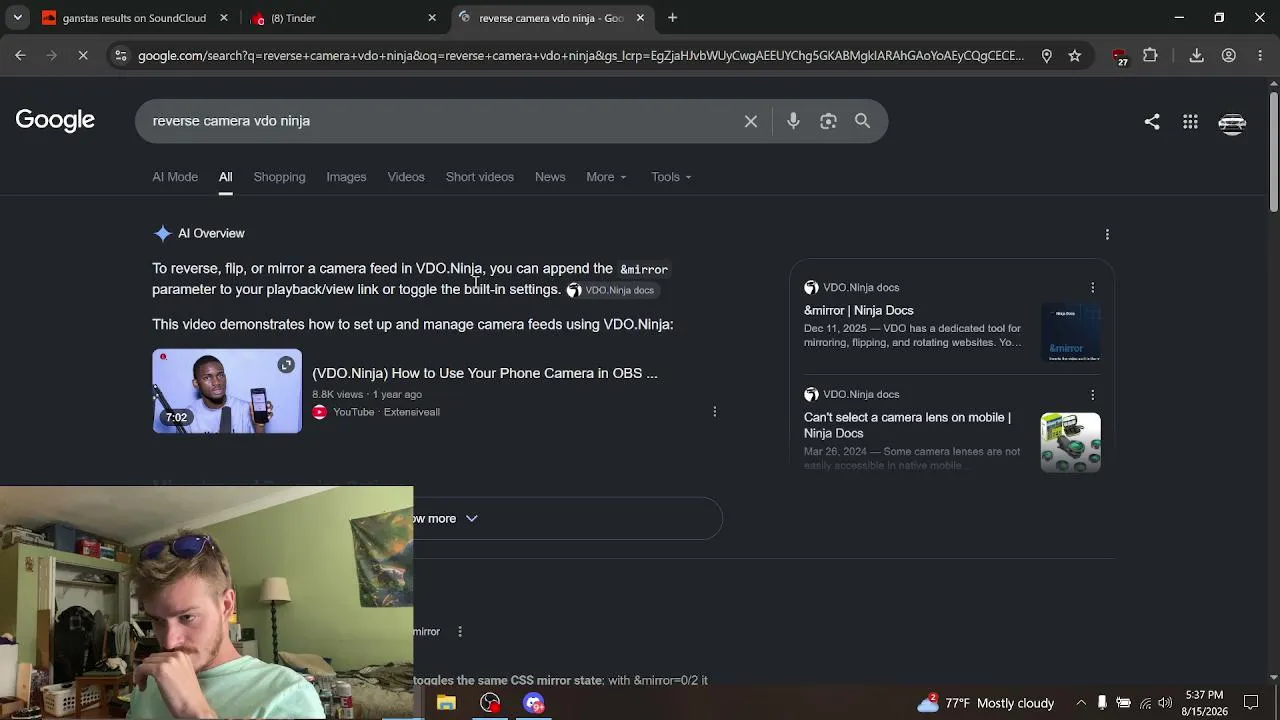Viewport: 1280px width, 720px height.
Task: Open Windows notification center
Action: click(1251, 703)
